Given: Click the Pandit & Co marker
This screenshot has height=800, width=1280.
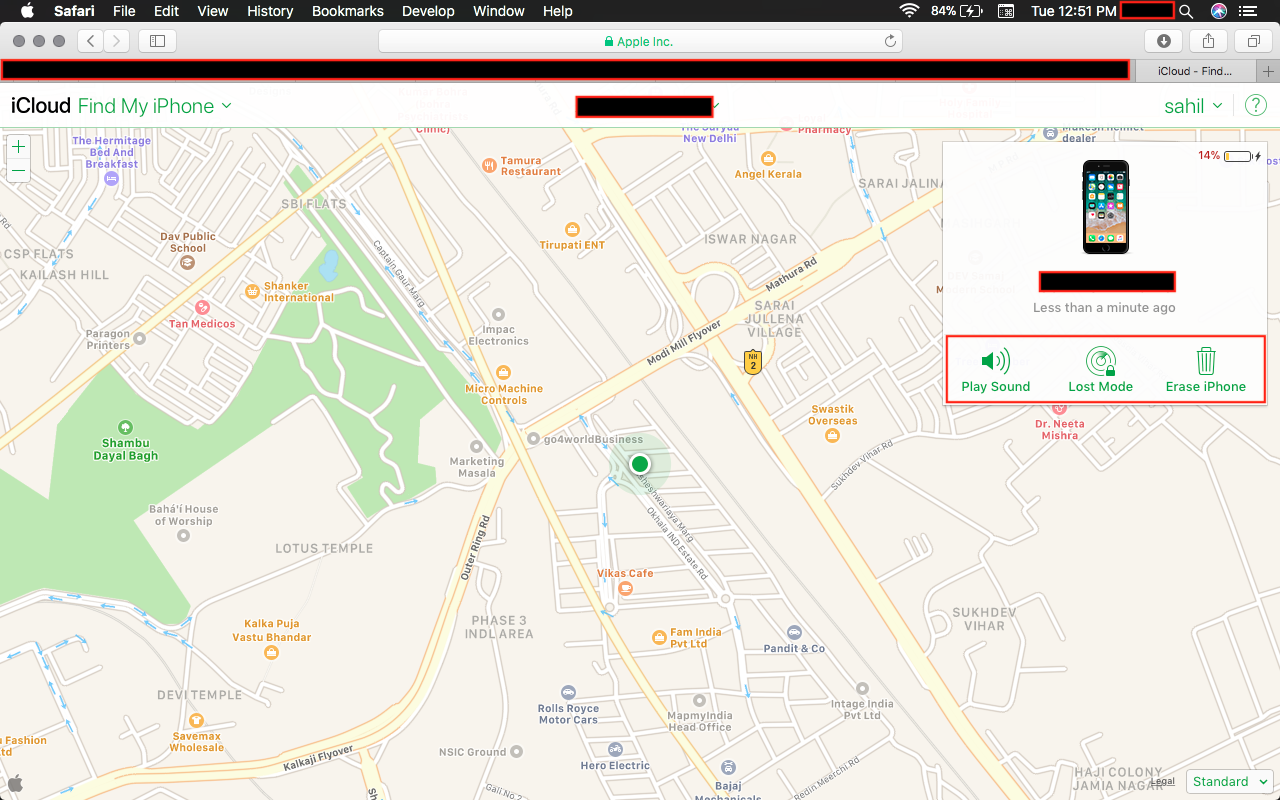Looking at the screenshot, I should 794,632.
